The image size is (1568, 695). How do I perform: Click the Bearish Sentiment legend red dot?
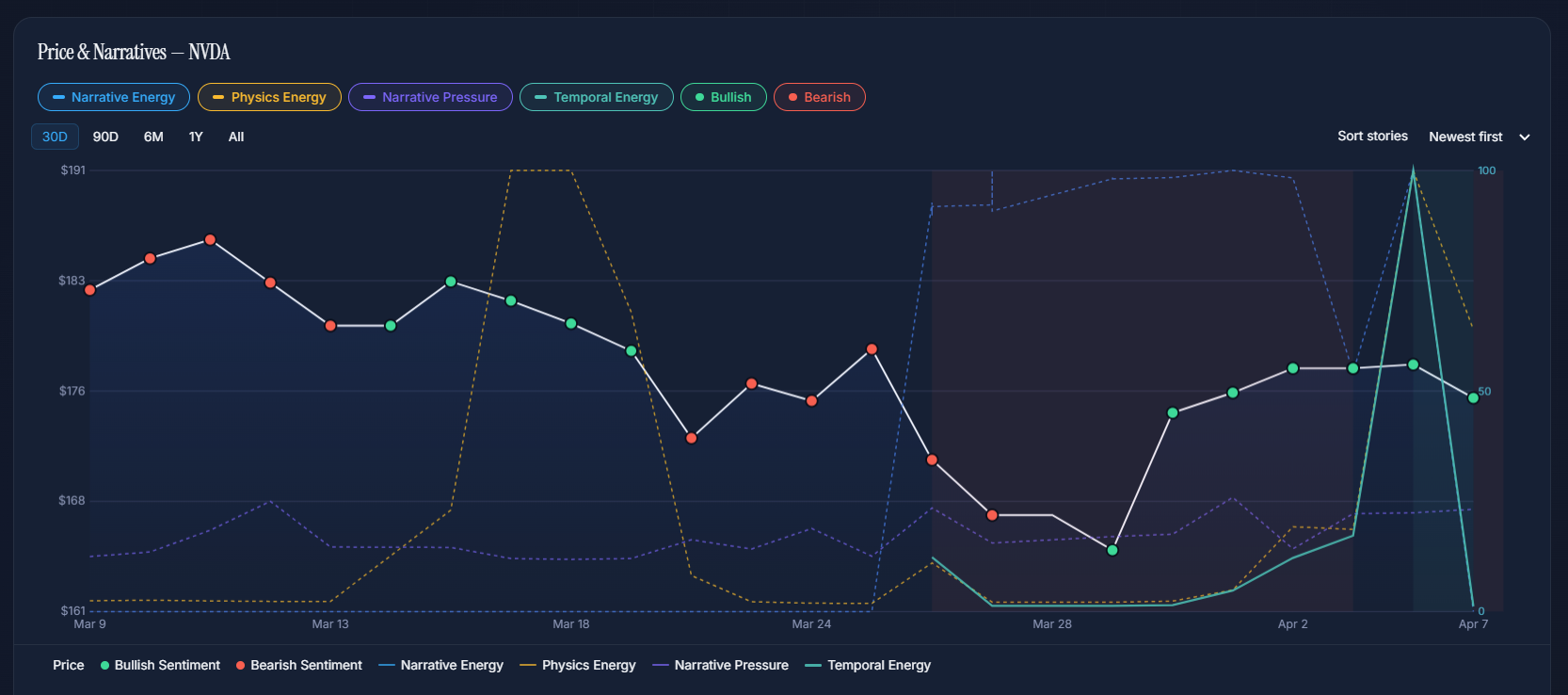pyautogui.click(x=241, y=666)
